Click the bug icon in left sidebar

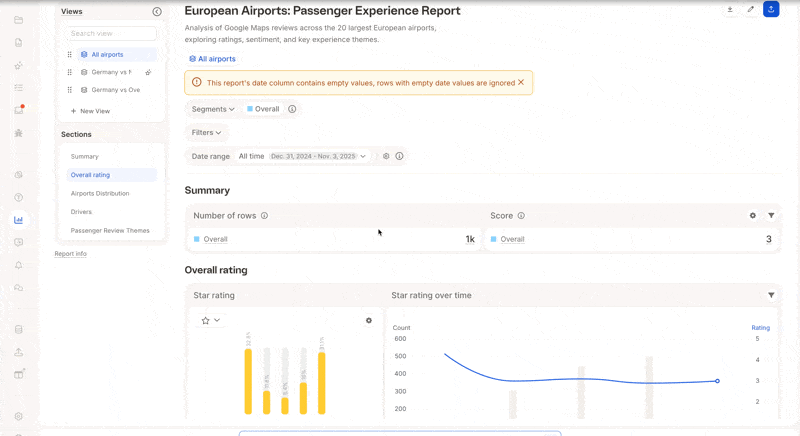[18, 133]
